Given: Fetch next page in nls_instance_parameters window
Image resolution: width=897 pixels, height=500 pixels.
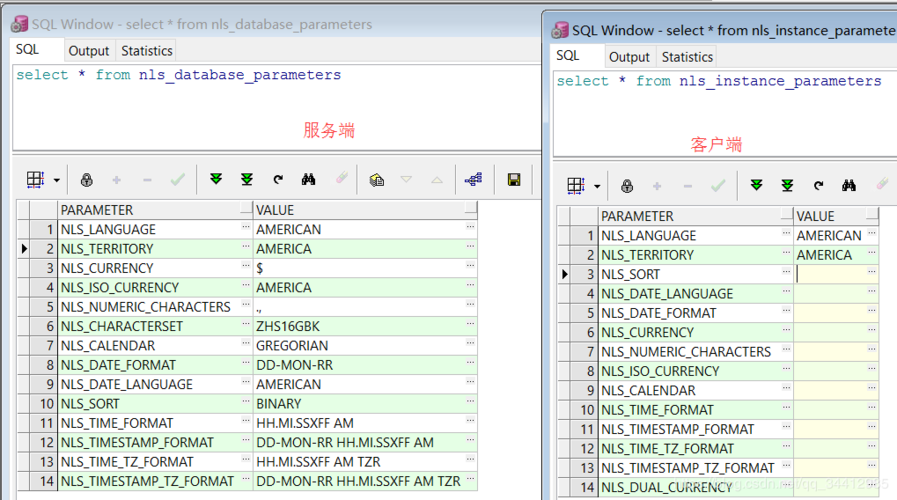Looking at the screenshot, I should (x=756, y=186).
